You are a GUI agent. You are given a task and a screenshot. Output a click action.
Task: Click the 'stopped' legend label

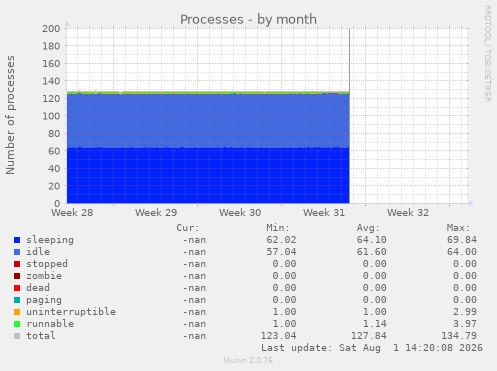click(47, 264)
